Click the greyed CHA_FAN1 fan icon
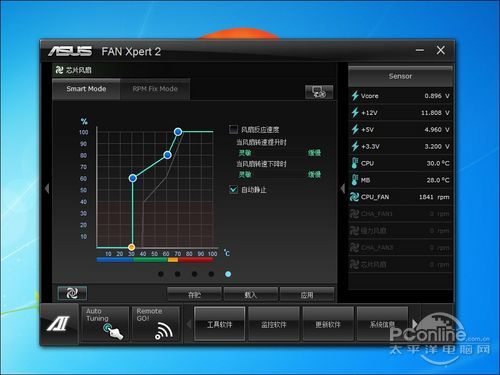 (354, 214)
